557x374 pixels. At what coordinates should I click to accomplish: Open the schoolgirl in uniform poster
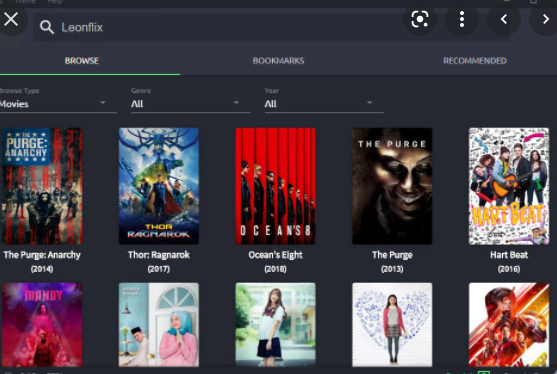[x=275, y=325]
